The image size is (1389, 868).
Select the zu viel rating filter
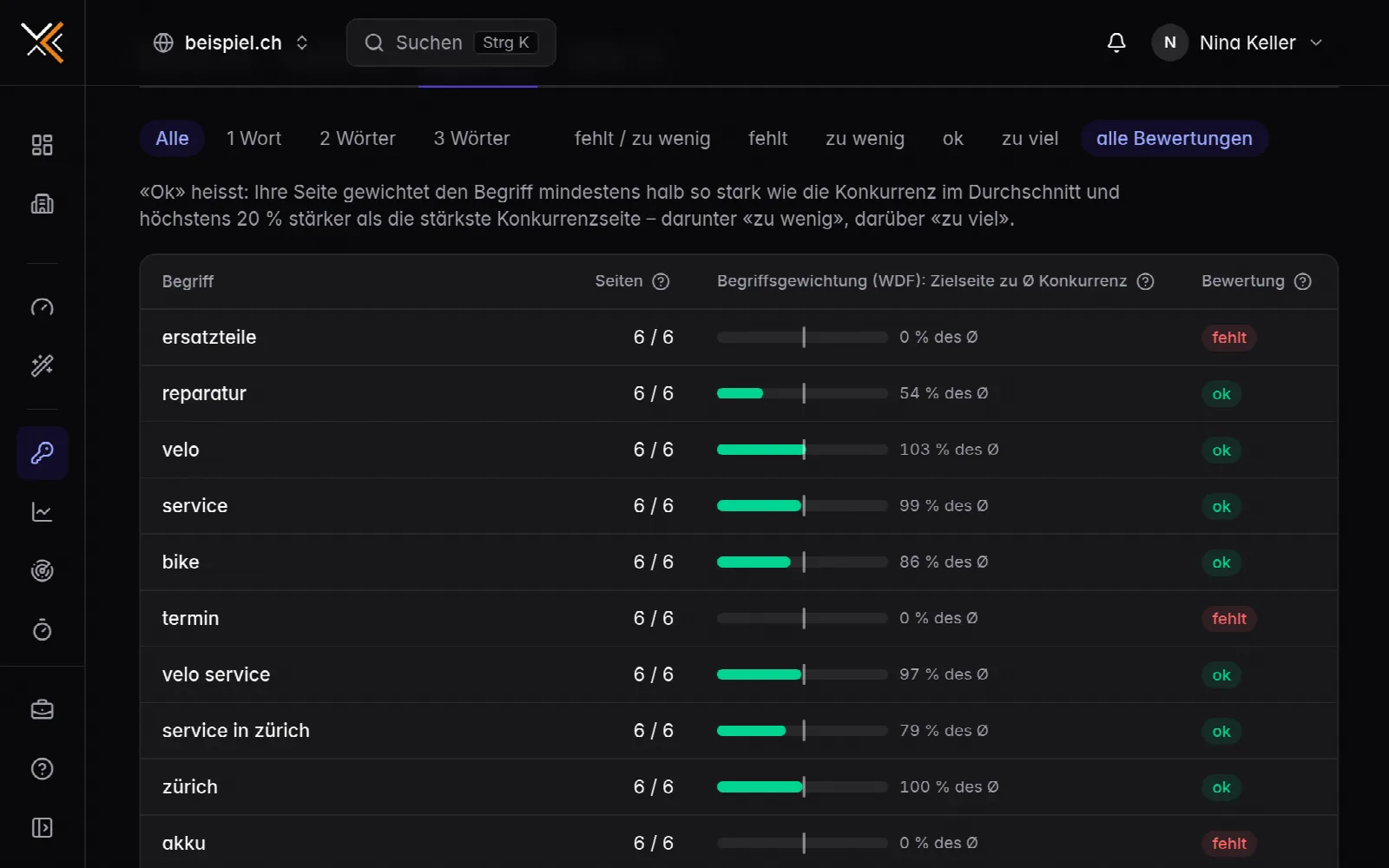[1030, 139]
